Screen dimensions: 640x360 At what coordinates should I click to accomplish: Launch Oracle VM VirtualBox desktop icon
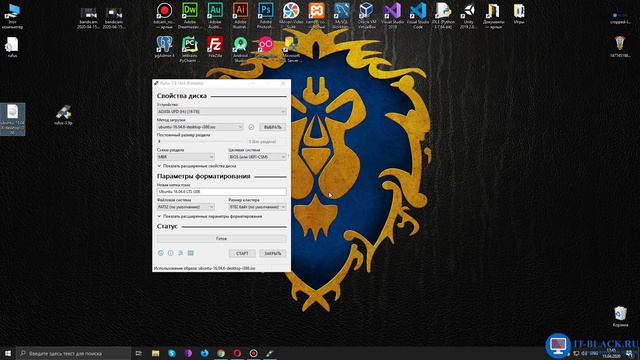point(367,16)
